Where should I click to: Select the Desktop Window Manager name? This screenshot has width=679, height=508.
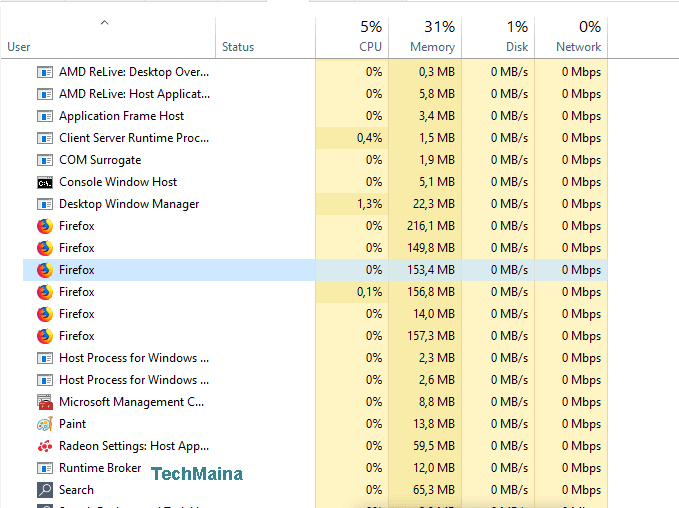[x=129, y=204]
